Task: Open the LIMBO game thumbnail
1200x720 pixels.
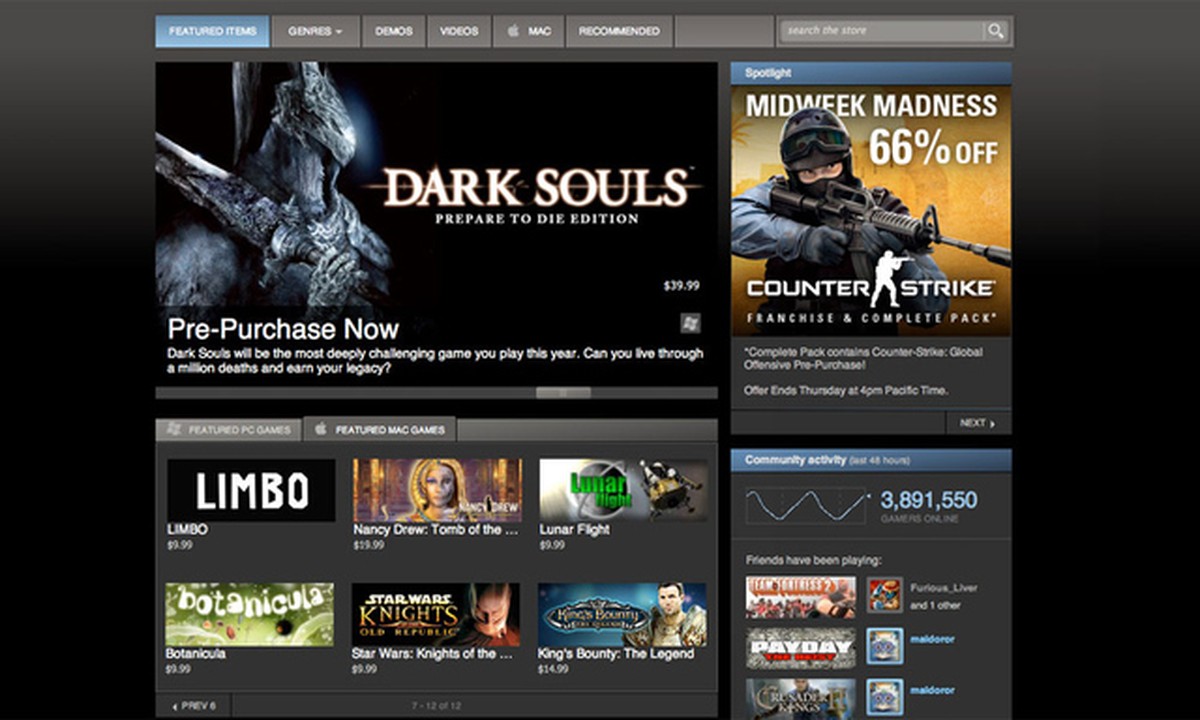Action: (x=251, y=490)
